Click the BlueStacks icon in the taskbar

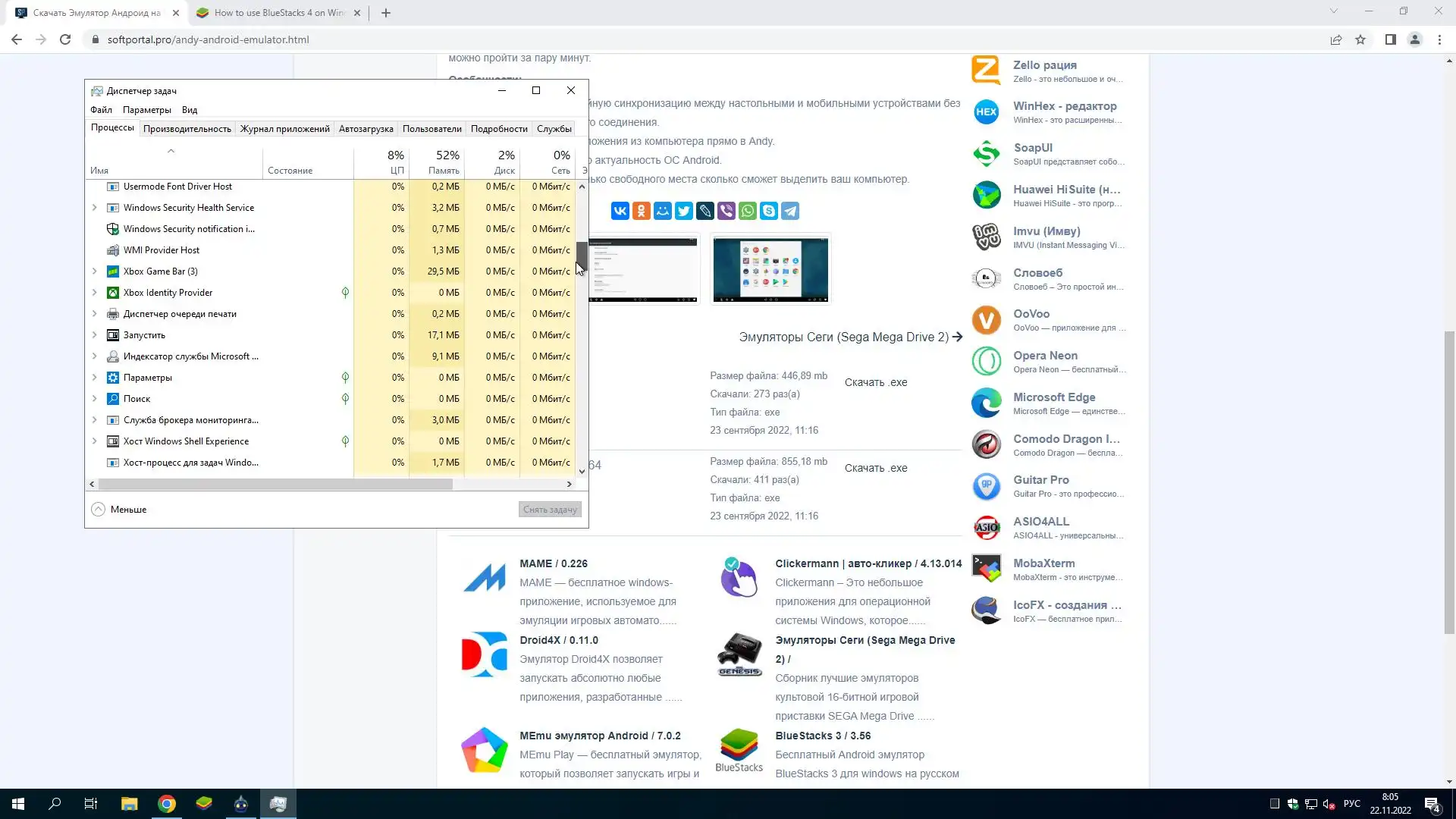pos(204,804)
